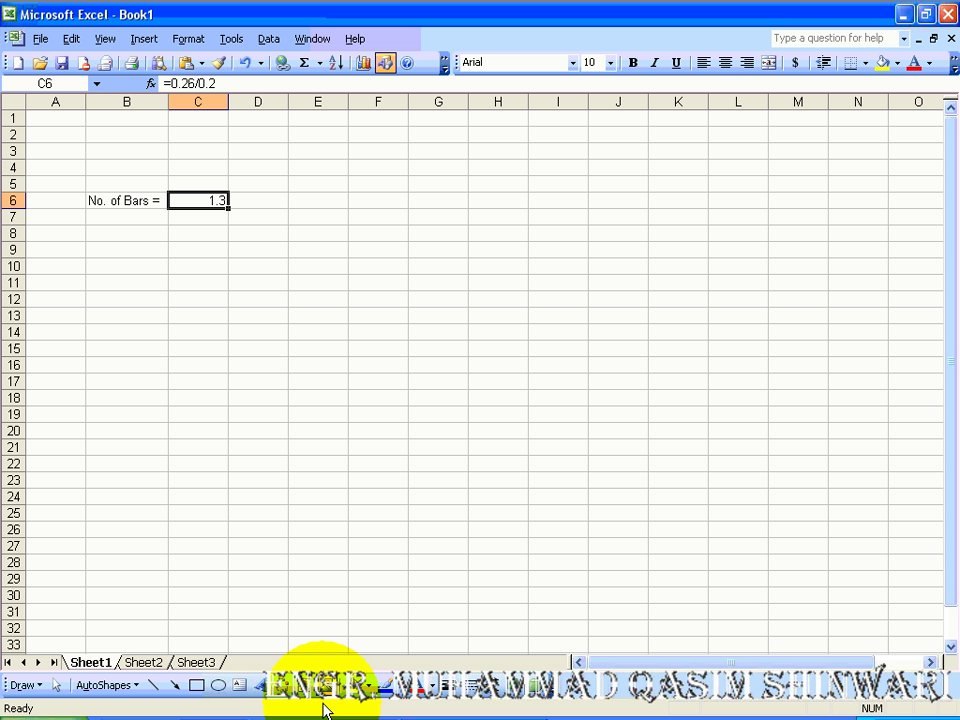The height and width of the screenshot is (720, 960).
Task: Open the Fill Color dropdown arrow
Action: pyautogui.click(x=898, y=63)
